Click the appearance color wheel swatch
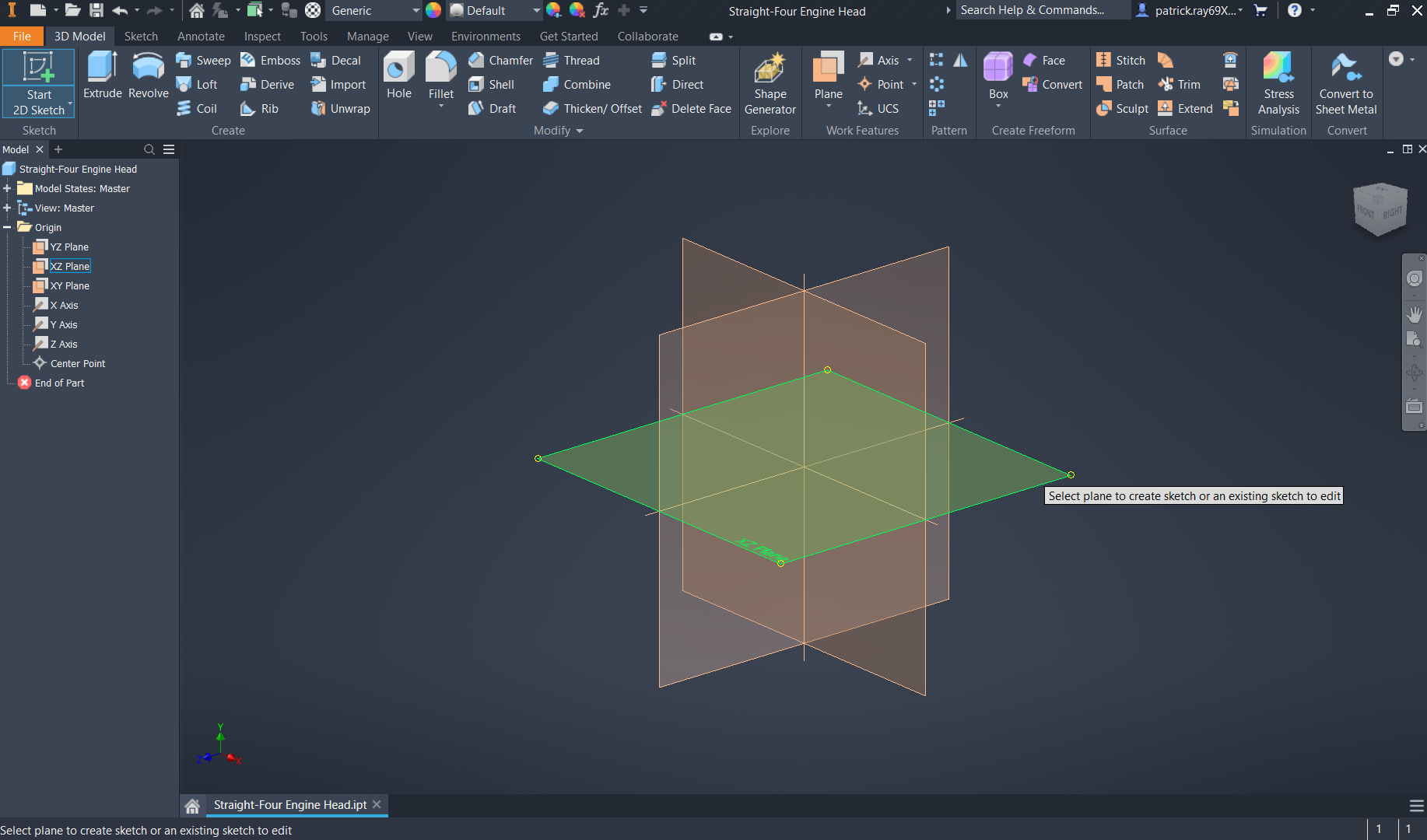Image resolution: width=1427 pixels, height=840 pixels. click(x=433, y=11)
